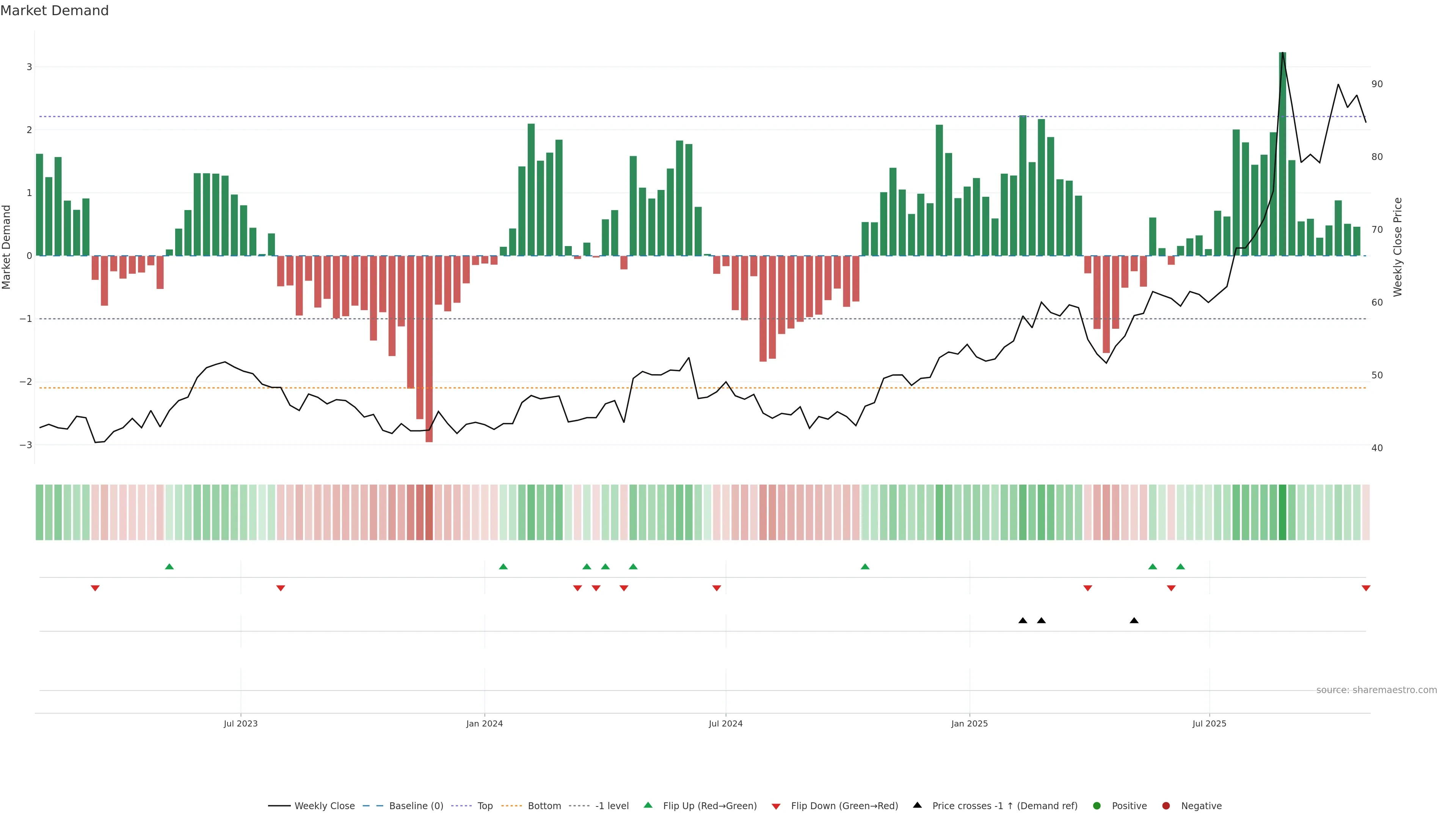Click the source: sharemaestro.com text
1456x819 pixels.
[1376, 690]
